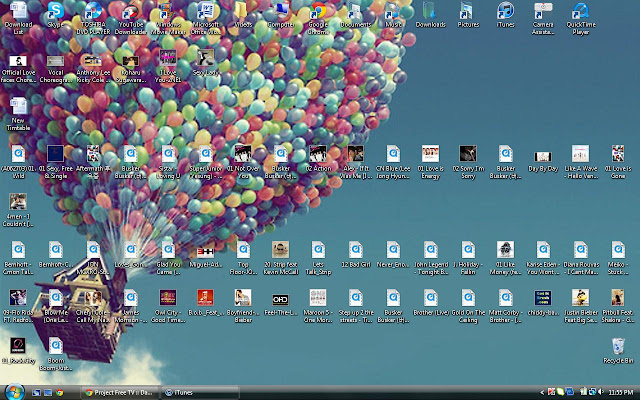The height and width of the screenshot is (400, 640).
Task: Select the 4men file icon
Action: pyautogui.click(x=18, y=210)
